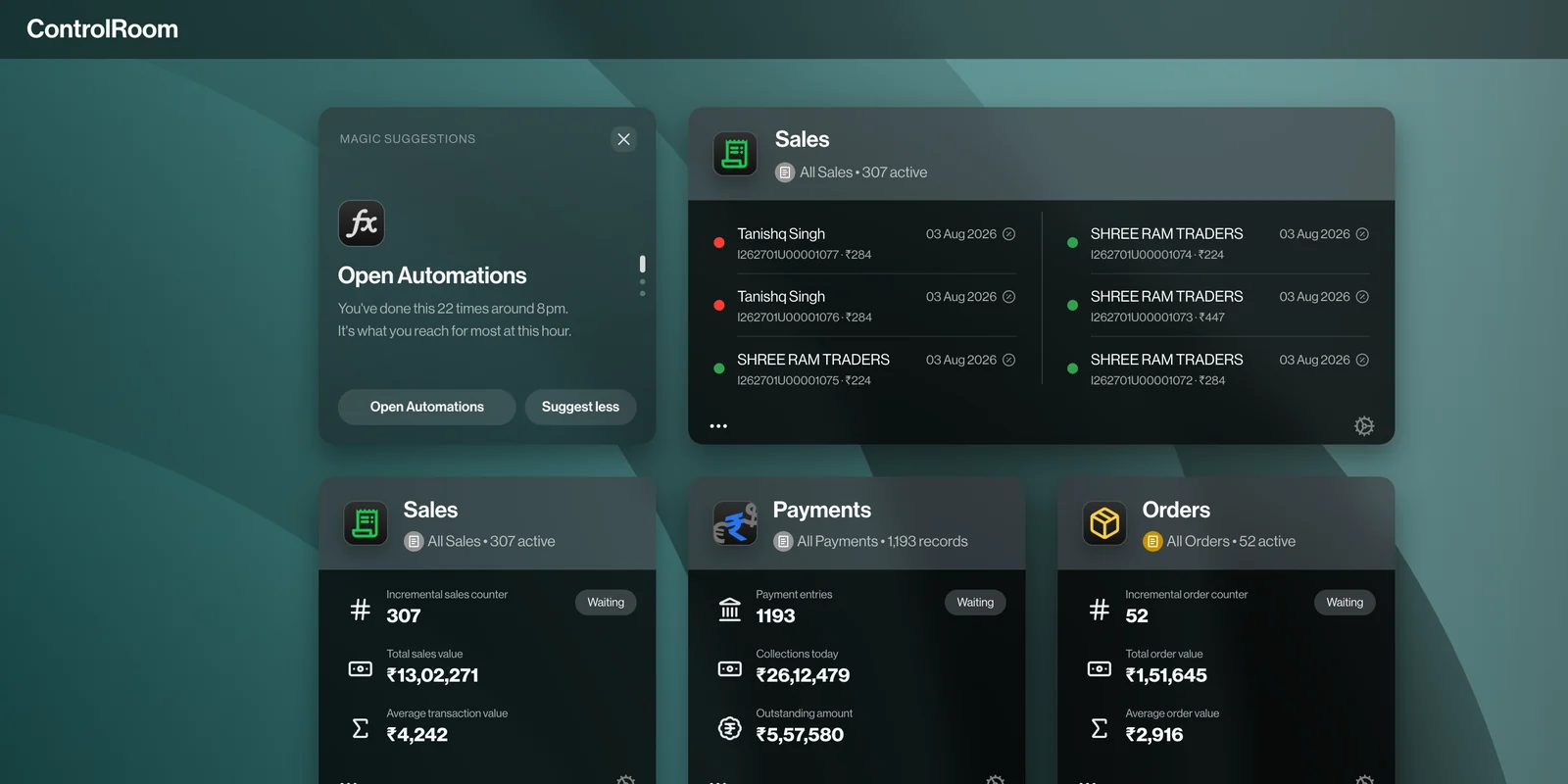Click hash icon beside Incremental sales counter
Image resolution: width=1568 pixels, height=784 pixels.
point(361,610)
